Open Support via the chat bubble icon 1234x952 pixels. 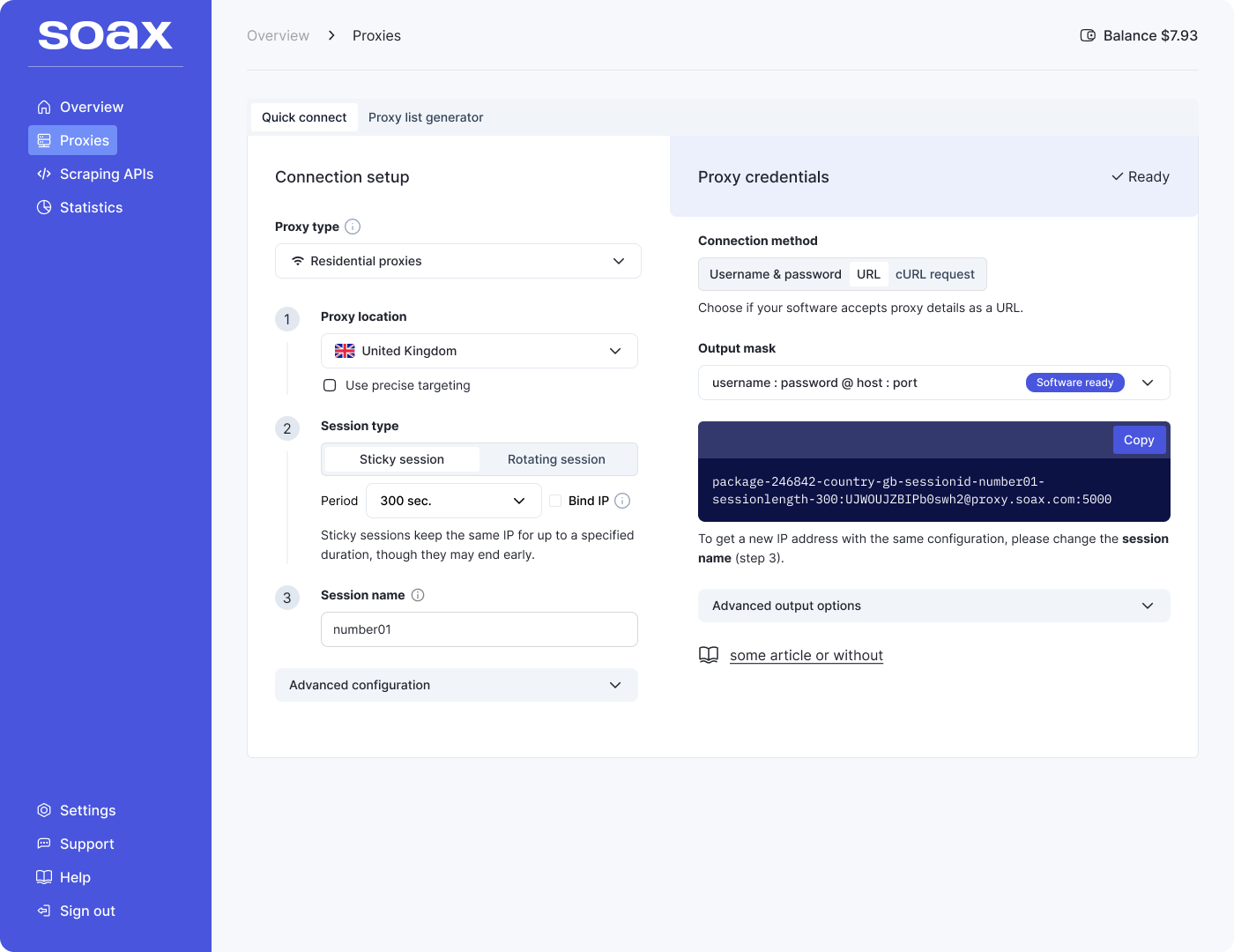44,844
